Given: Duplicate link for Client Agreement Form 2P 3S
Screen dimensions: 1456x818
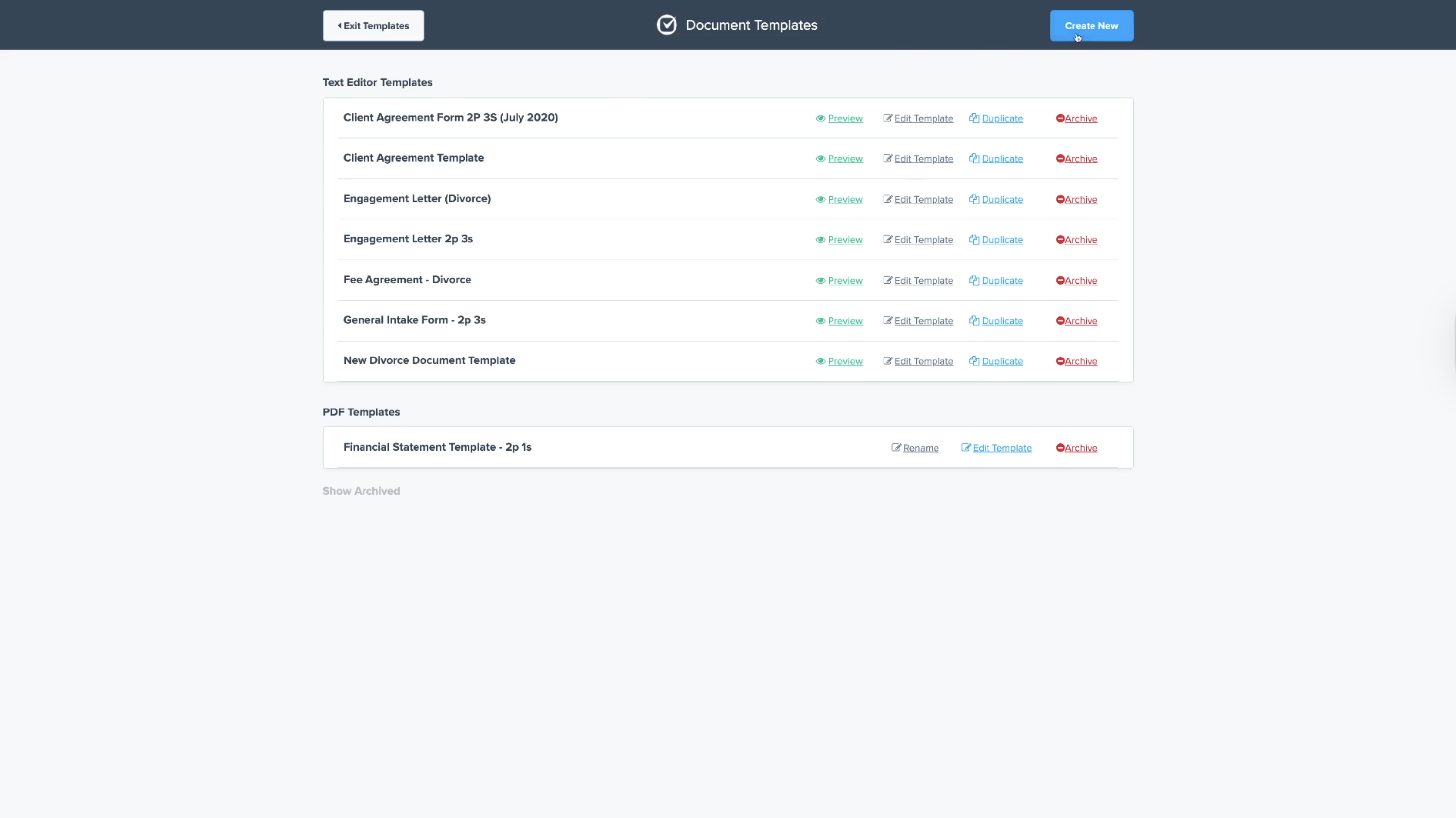Looking at the screenshot, I should pos(1002,118).
